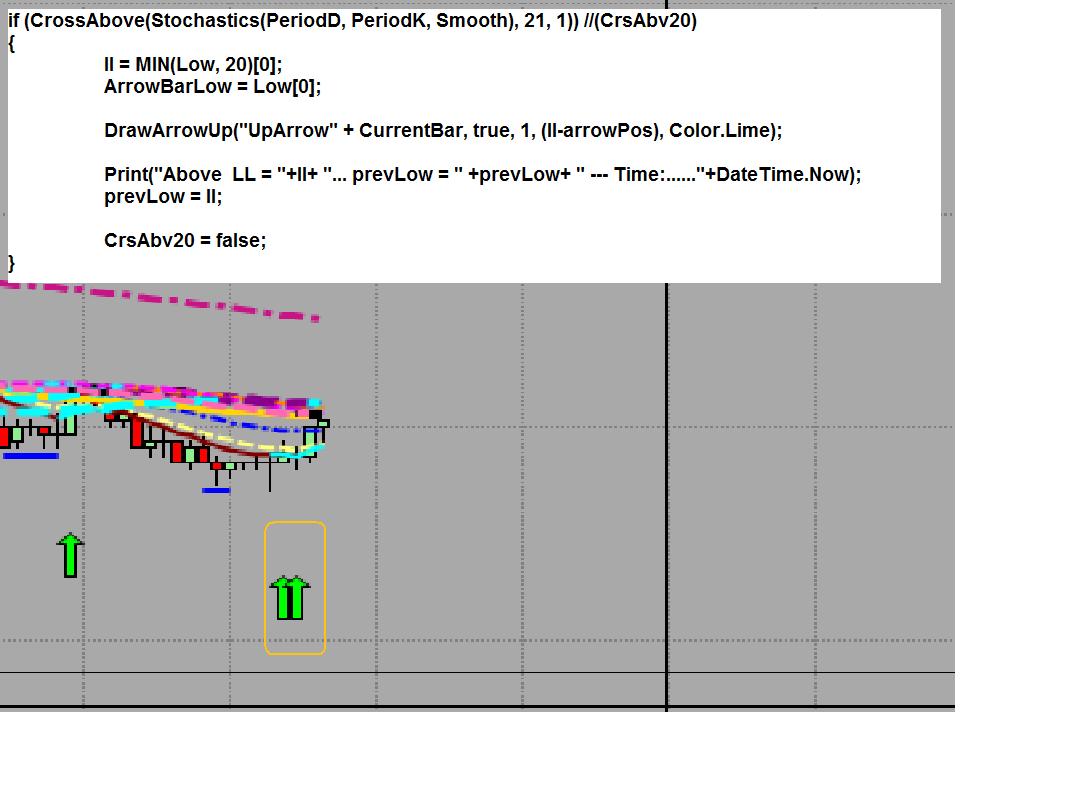
Task: Click the 'prevLow = ll;' code line
Action: tap(163, 197)
